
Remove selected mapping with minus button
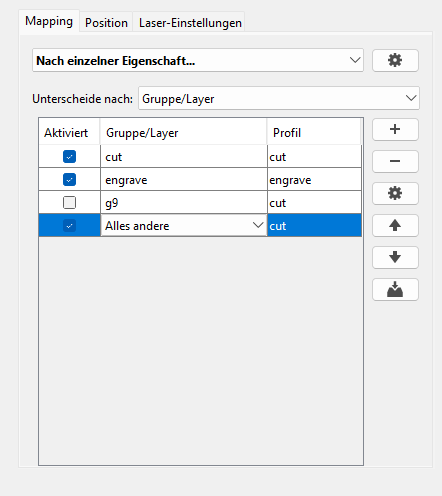pos(395,161)
